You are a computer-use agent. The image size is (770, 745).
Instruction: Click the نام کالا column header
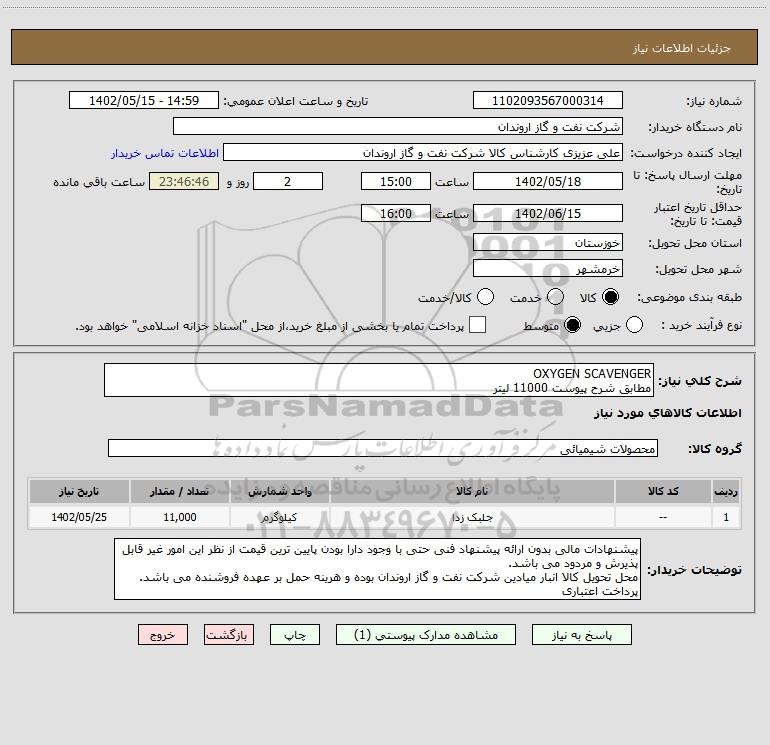472,491
